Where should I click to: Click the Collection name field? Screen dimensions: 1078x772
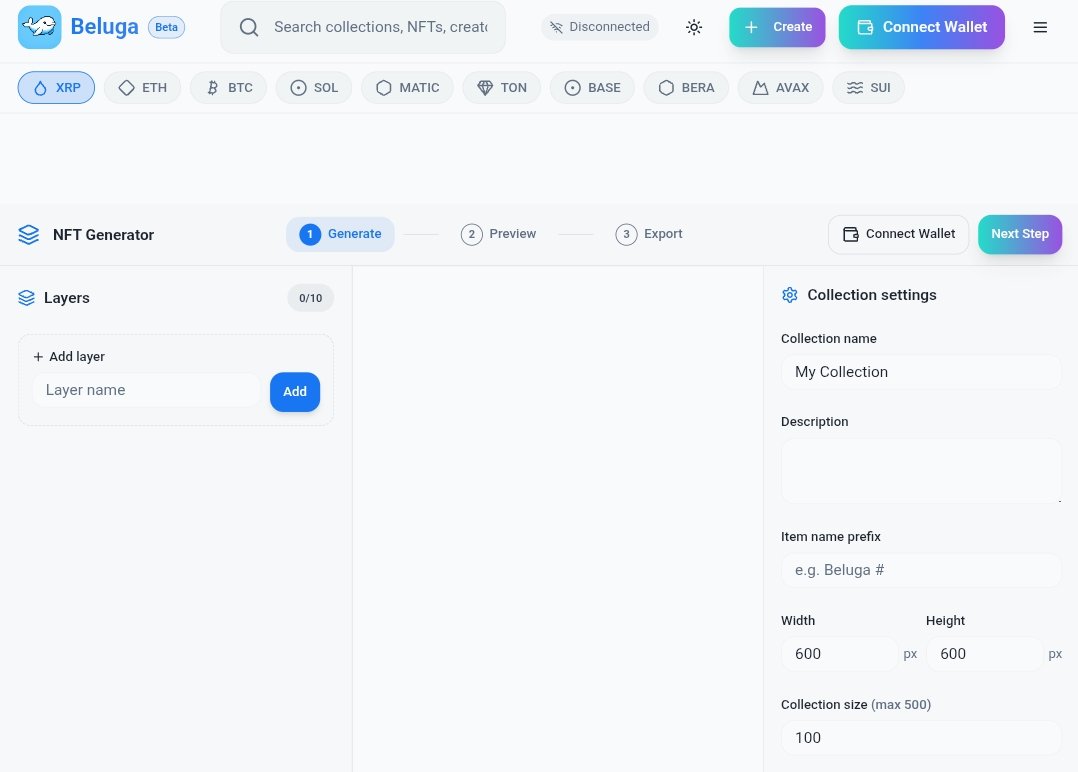pos(921,372)
